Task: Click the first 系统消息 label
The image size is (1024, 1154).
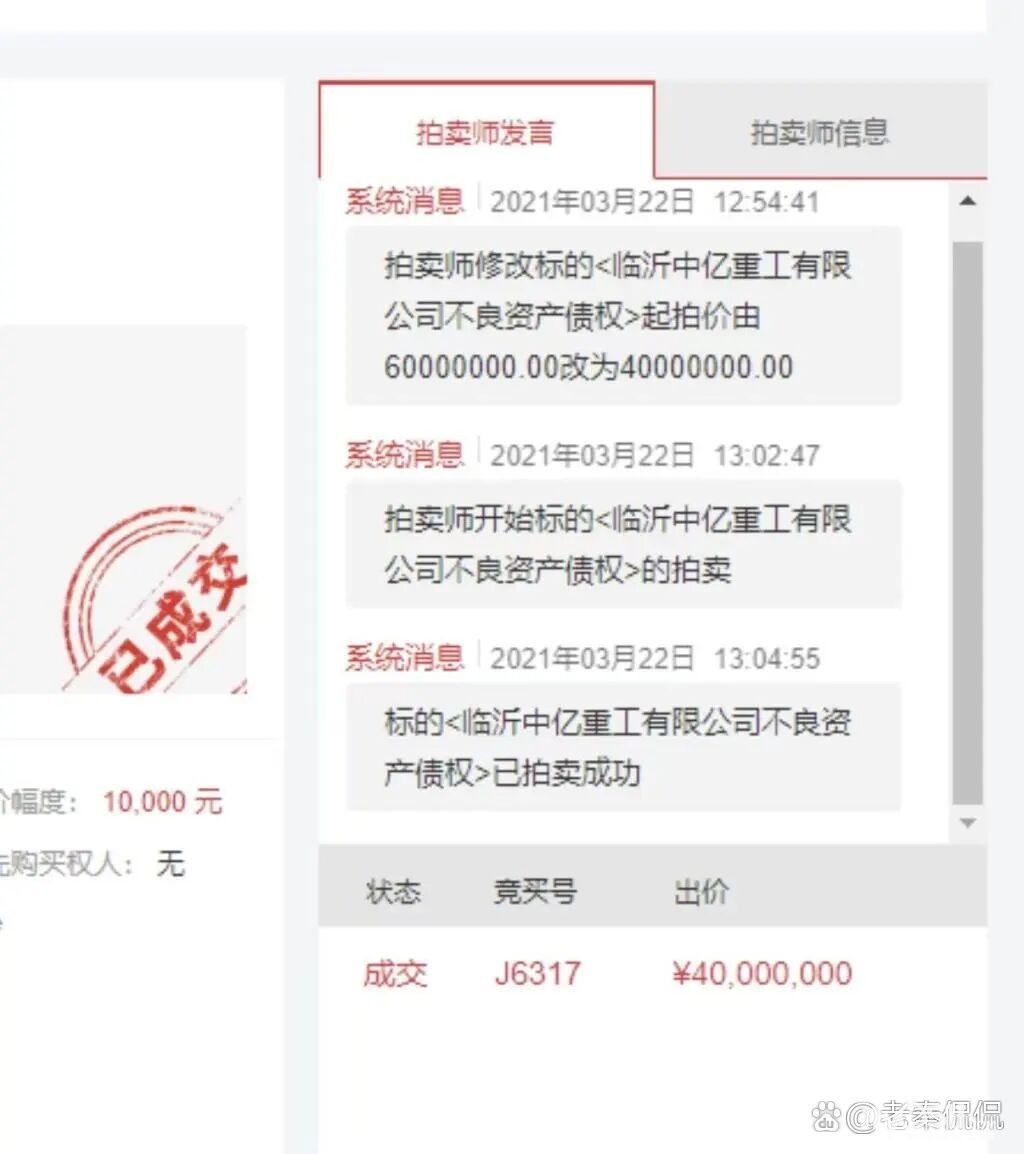Action: 405,202
